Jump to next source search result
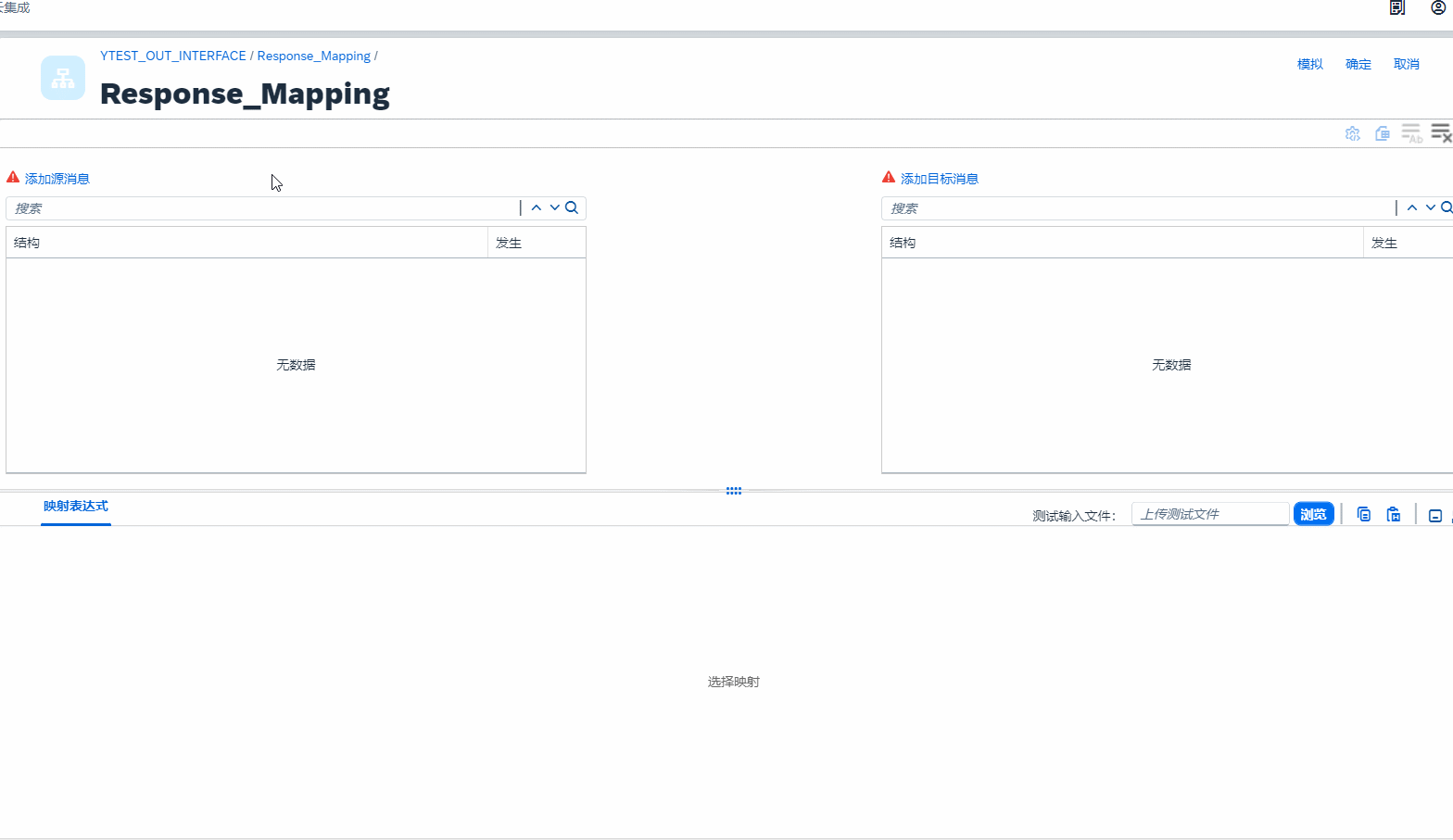Image resolution: width=1453 pixels, height=840 pixels. pos(554,208)
